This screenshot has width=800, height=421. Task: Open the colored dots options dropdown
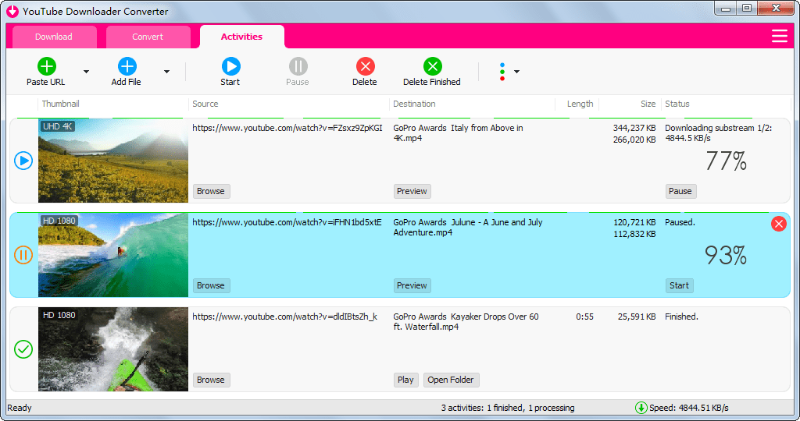click(509, 71)
